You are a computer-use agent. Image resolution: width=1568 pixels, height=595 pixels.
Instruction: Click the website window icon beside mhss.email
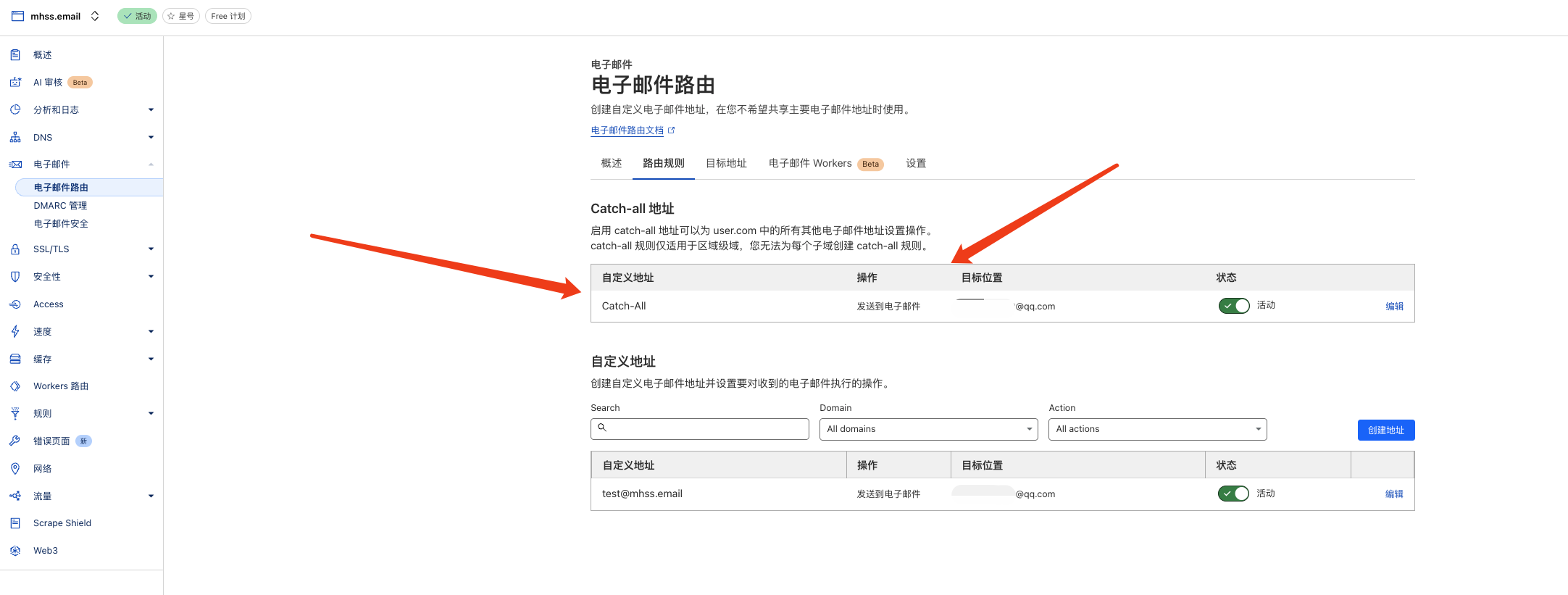(17, 16)
